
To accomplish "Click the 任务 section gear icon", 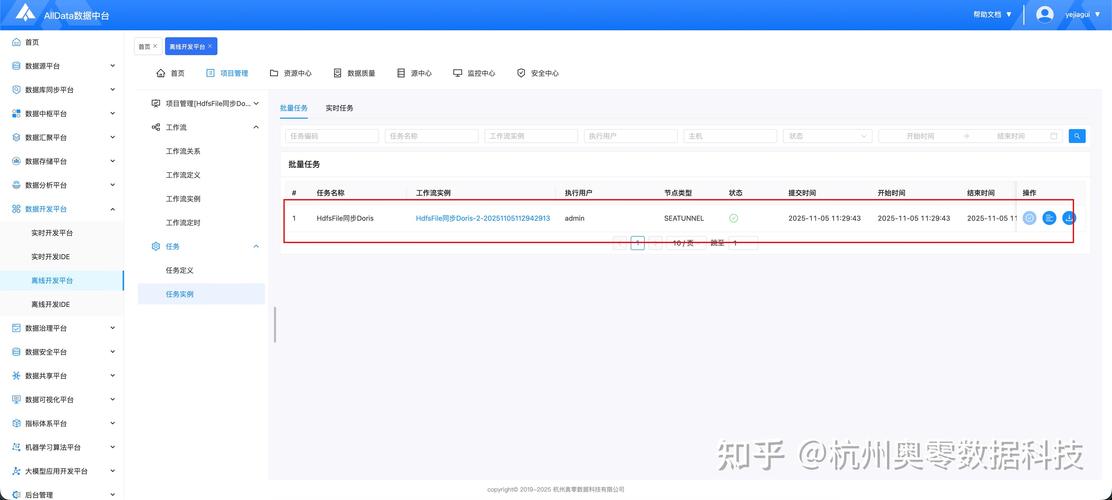I will tap(155, 246).
